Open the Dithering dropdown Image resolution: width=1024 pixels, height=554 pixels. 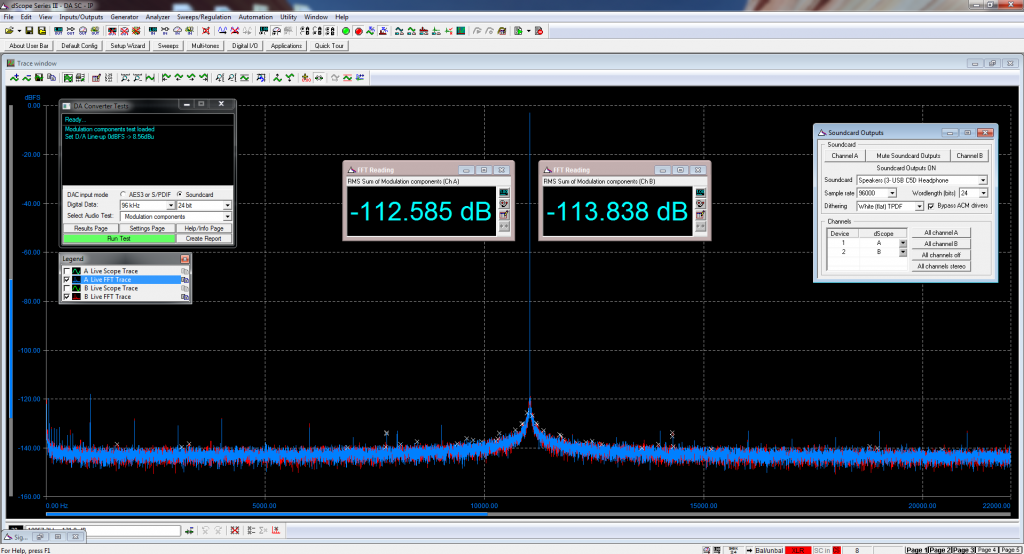click(919, 206)
